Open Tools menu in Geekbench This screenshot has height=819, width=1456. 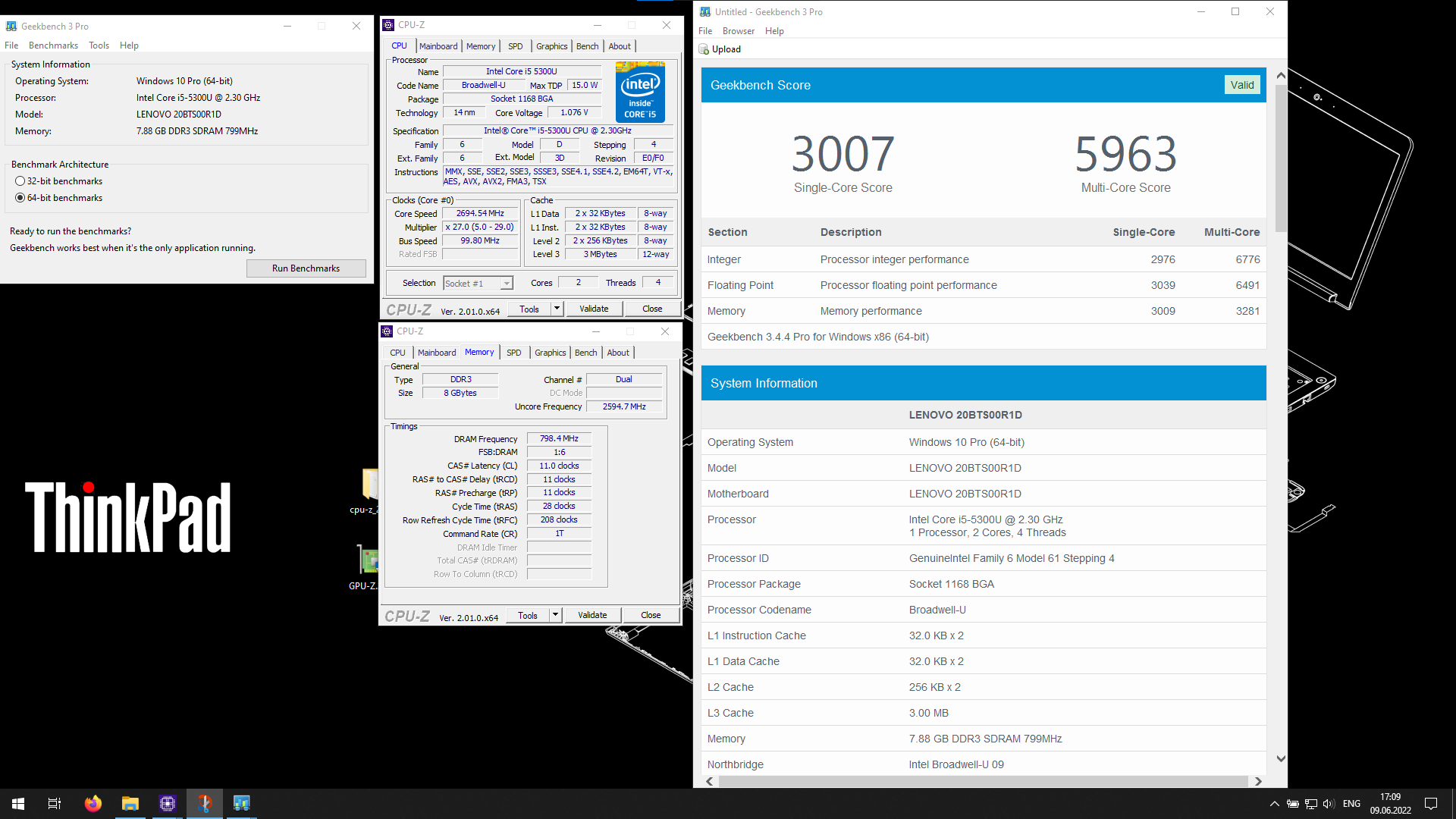pos(99,45)
